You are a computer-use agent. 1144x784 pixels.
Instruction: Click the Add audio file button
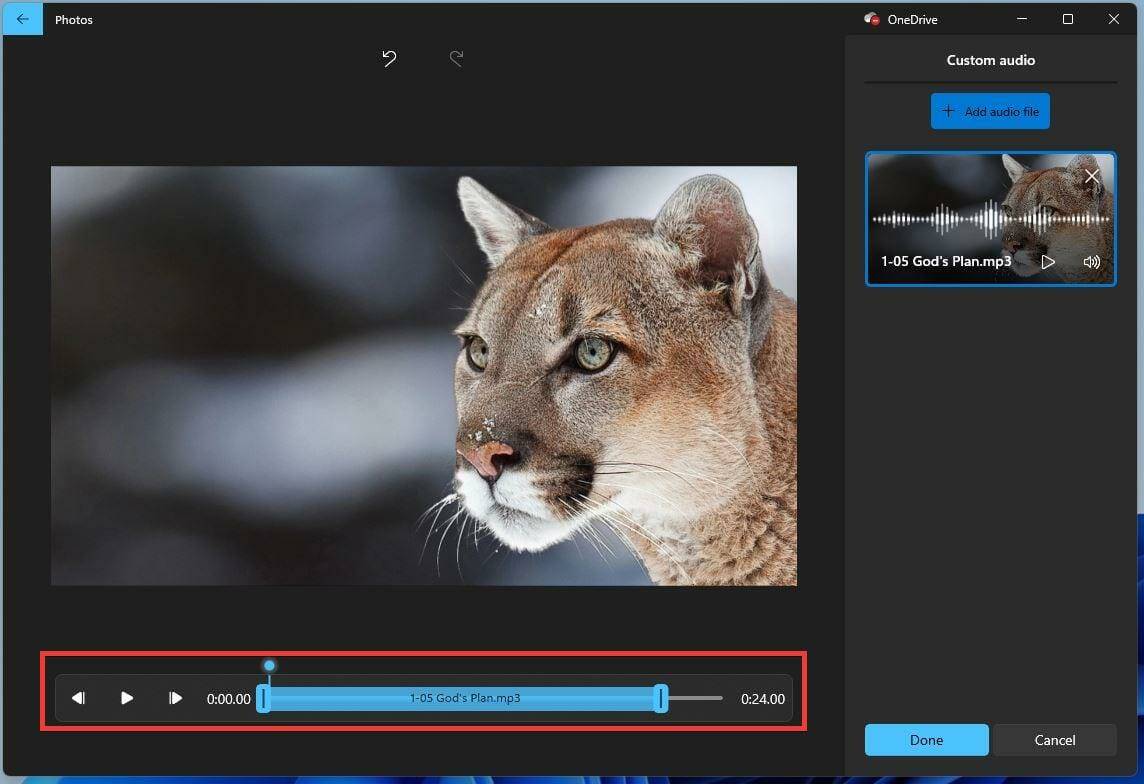coord(990,111)
